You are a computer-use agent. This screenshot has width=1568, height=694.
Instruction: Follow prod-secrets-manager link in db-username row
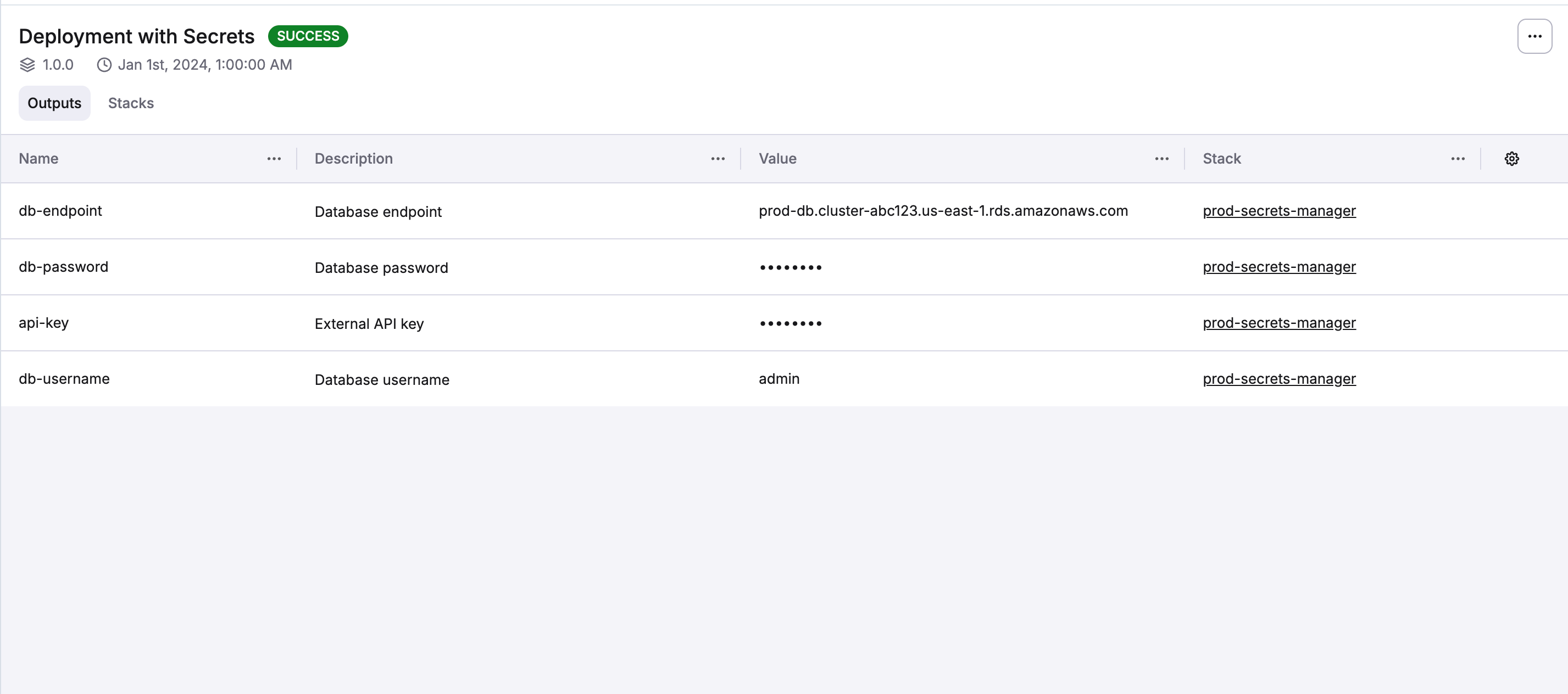[x=1279, y=378]
